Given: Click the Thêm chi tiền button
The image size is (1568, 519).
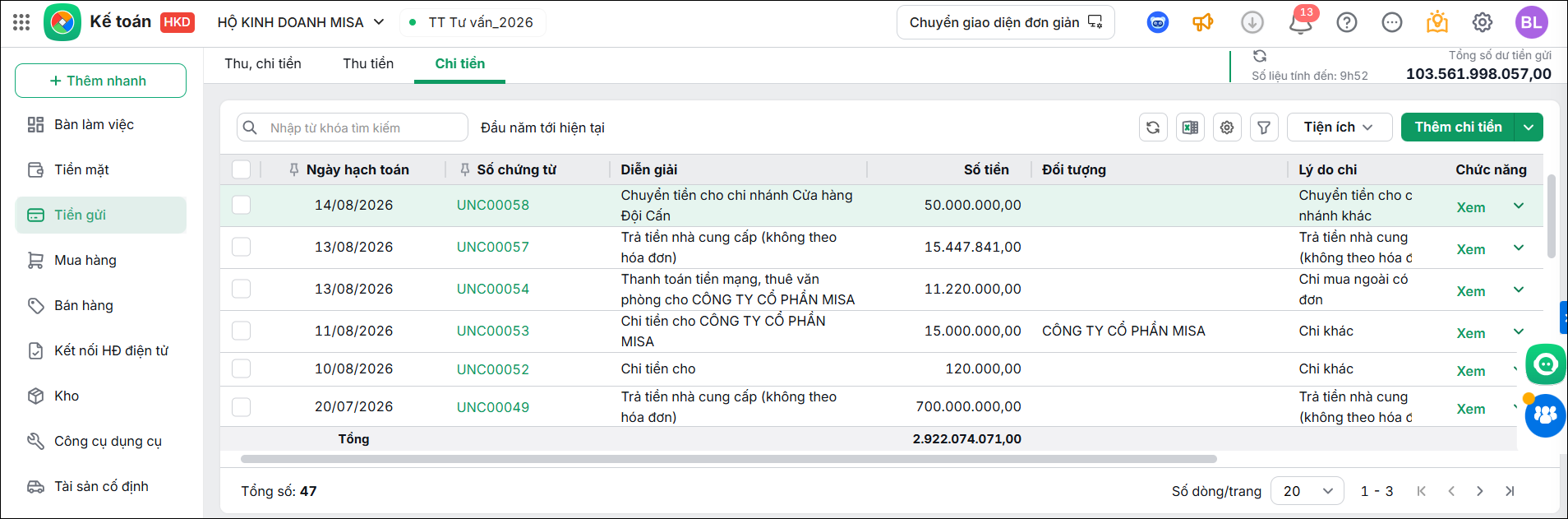Looking at the screenshot, I should point(1458,127).
